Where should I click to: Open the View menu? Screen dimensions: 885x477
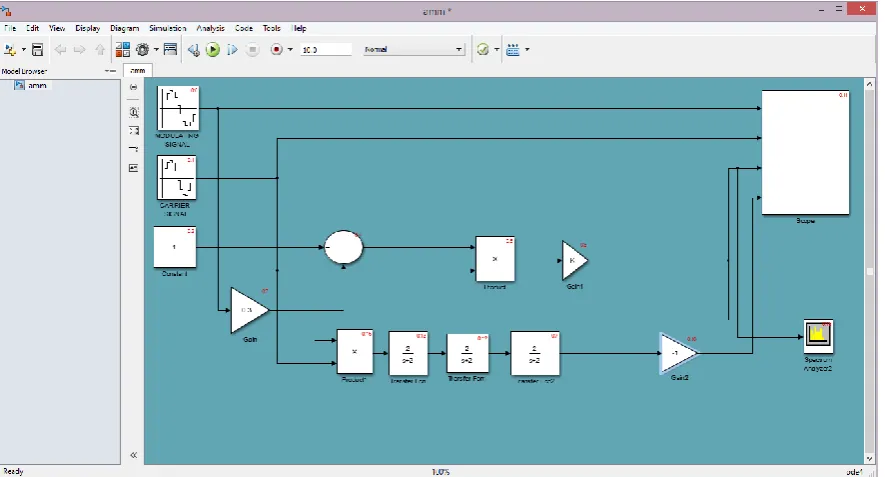[x=57, y=28]
